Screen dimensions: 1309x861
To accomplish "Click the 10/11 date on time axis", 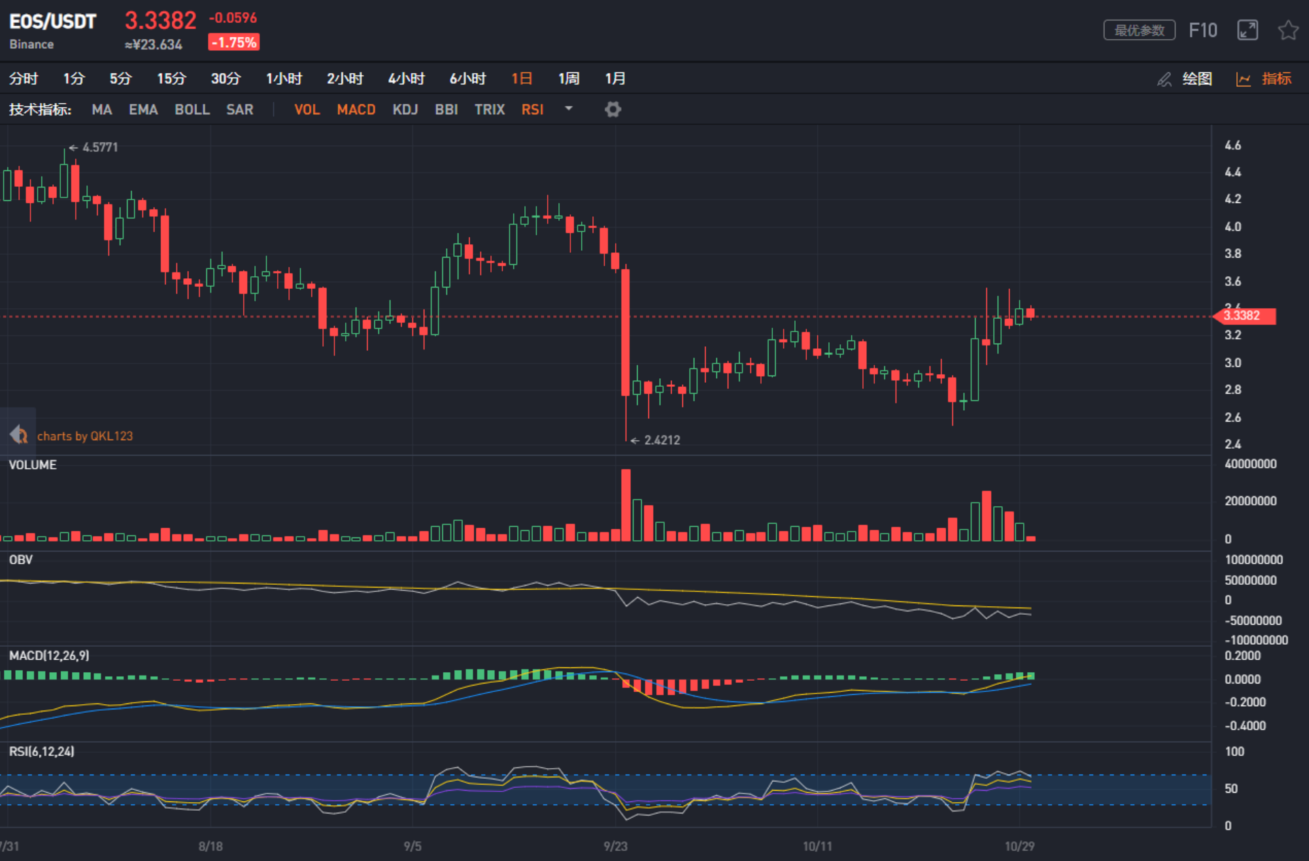I will click(x=819, y=846).
